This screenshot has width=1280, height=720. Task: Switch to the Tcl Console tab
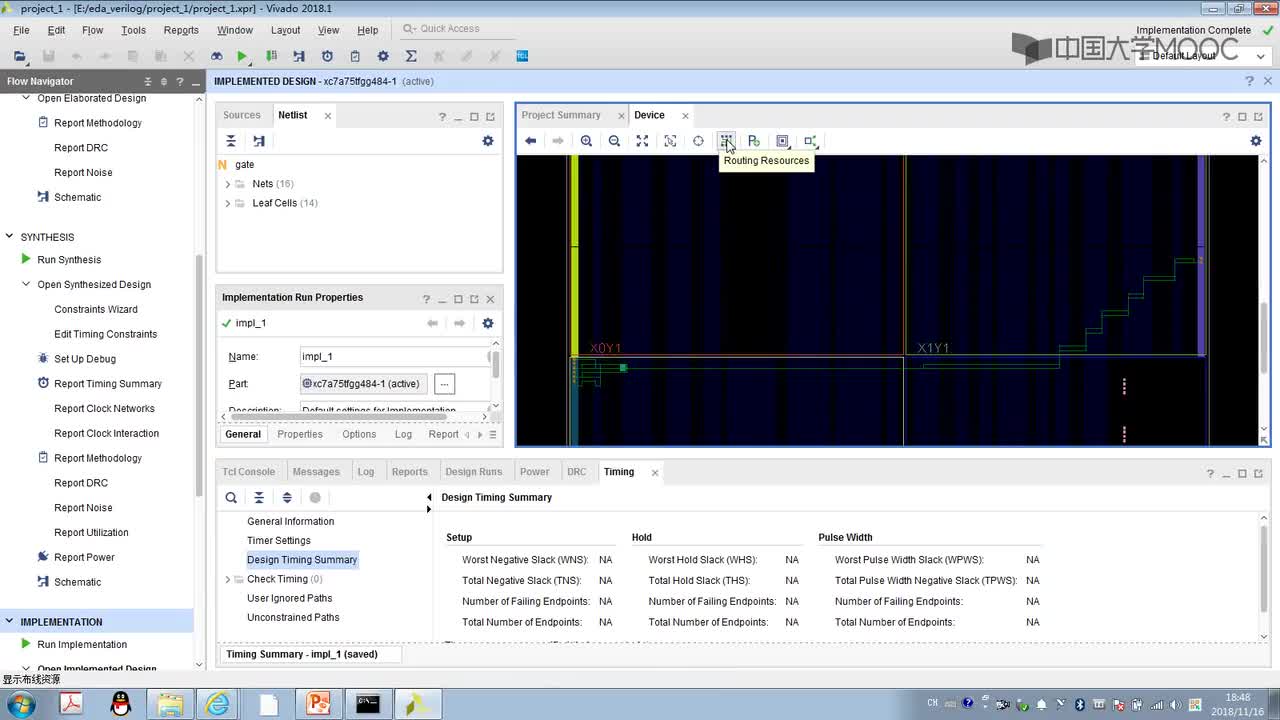pyautogui.click(x=248, y=472)
